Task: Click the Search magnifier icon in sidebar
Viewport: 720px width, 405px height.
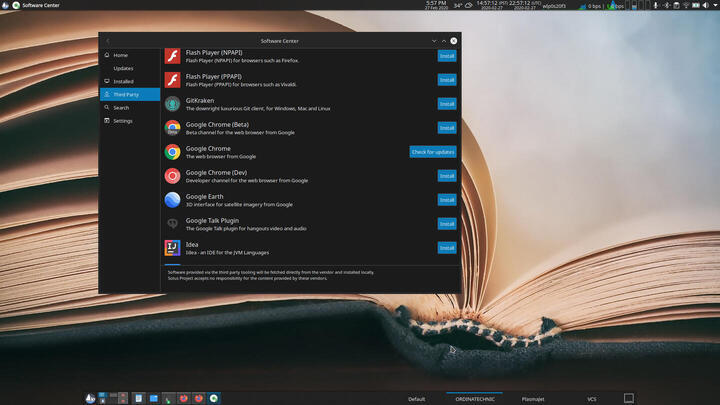Action: tap(107, 107)
